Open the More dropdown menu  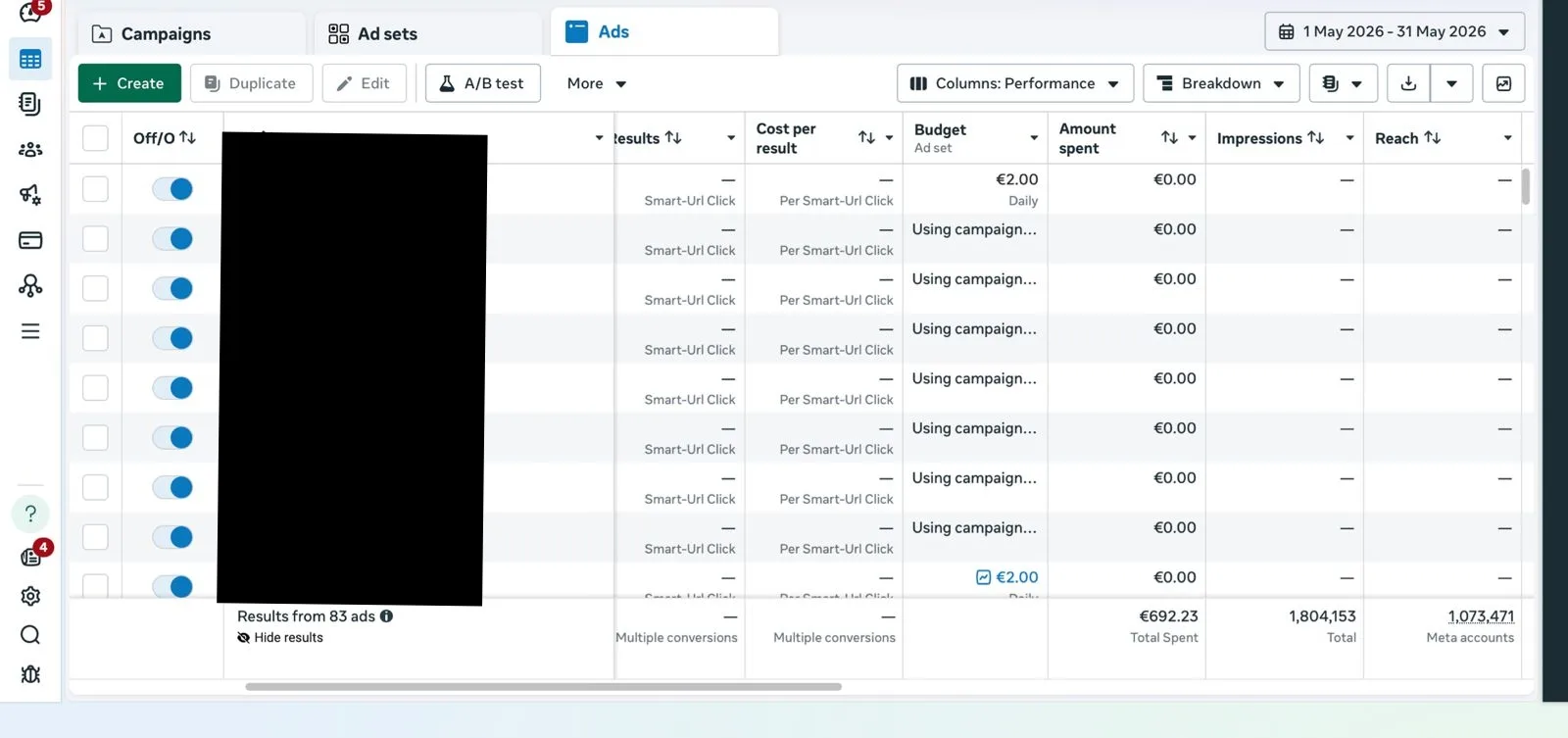coord(596,83)
